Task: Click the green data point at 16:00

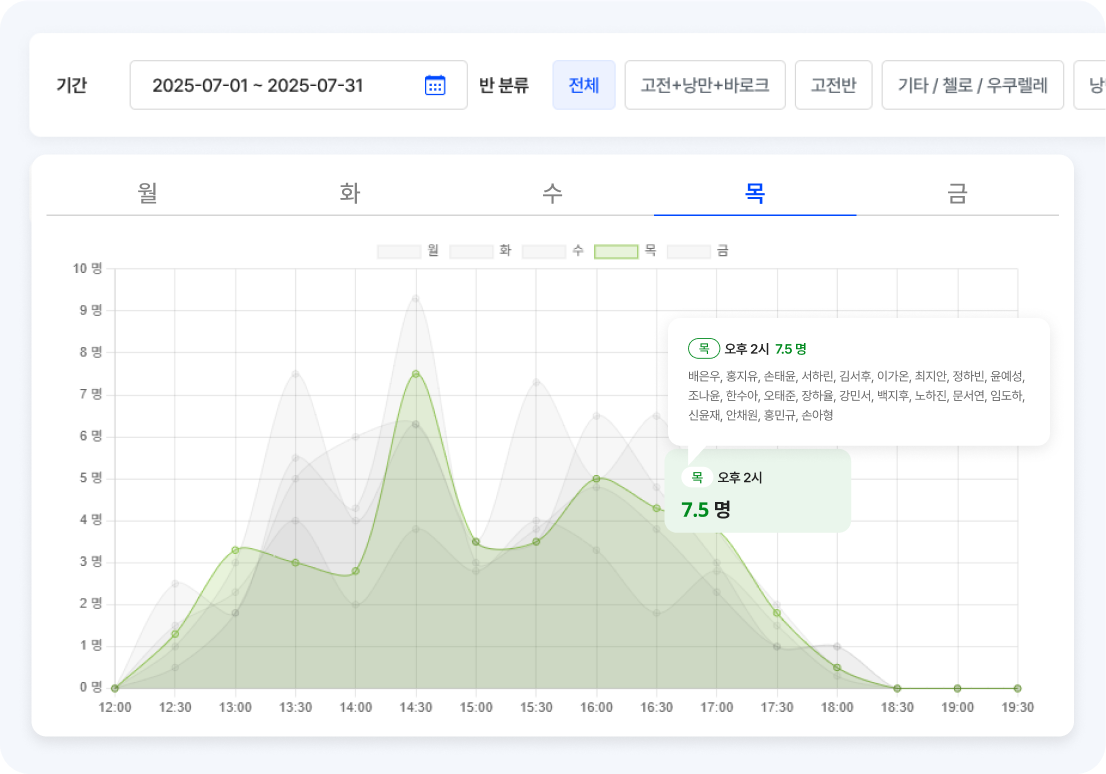Action: coord(596,479)
